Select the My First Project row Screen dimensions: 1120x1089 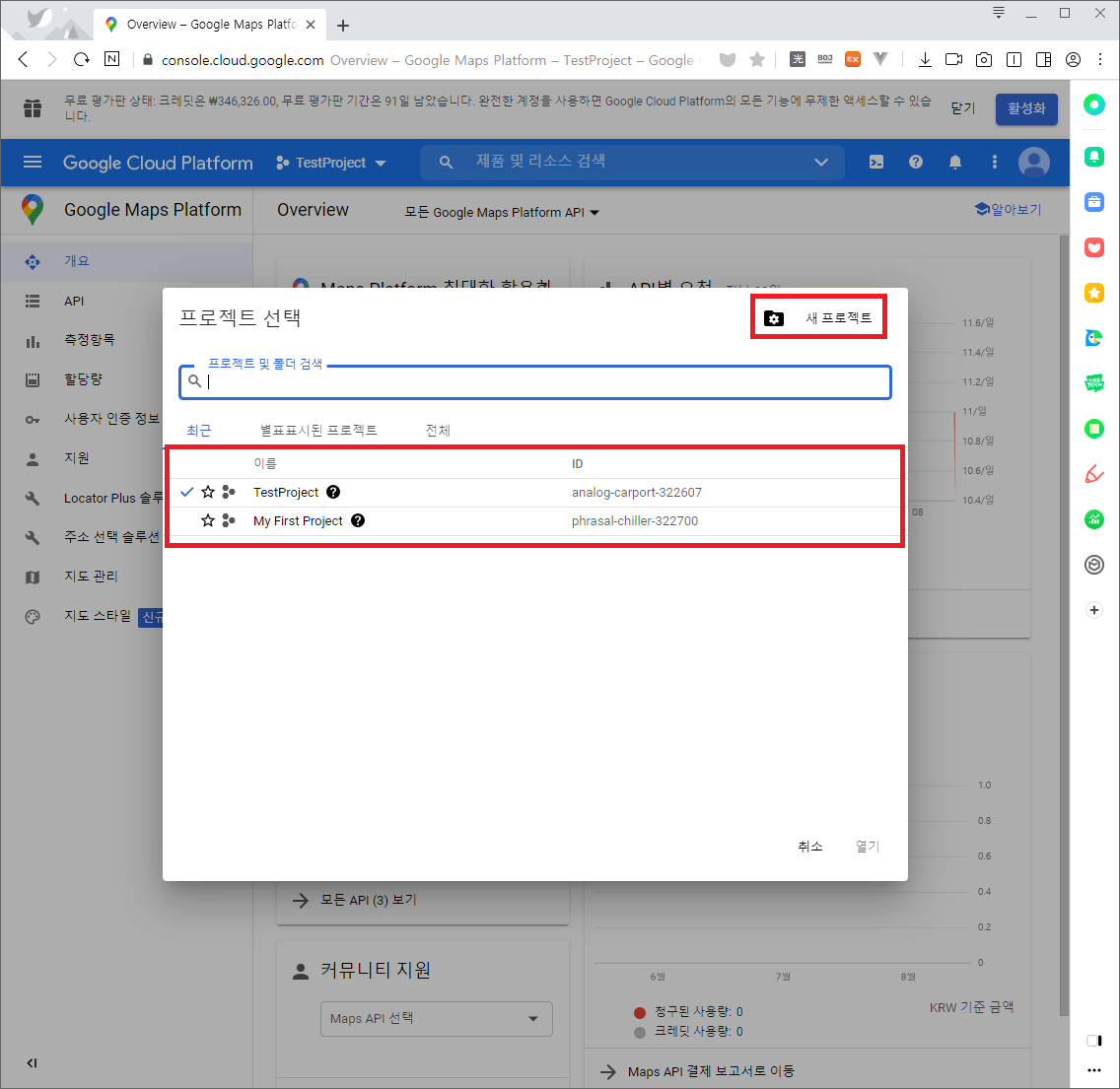(535, 520)
